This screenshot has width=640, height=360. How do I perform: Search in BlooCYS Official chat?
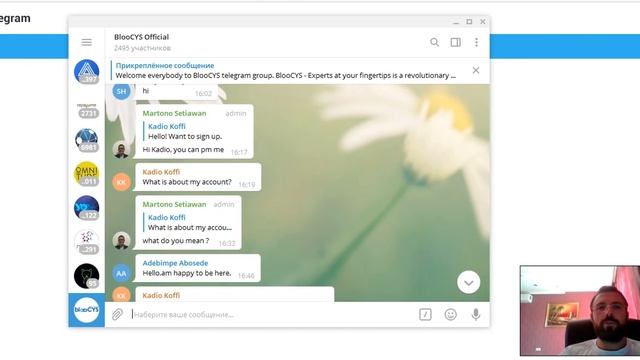[434, 42]
